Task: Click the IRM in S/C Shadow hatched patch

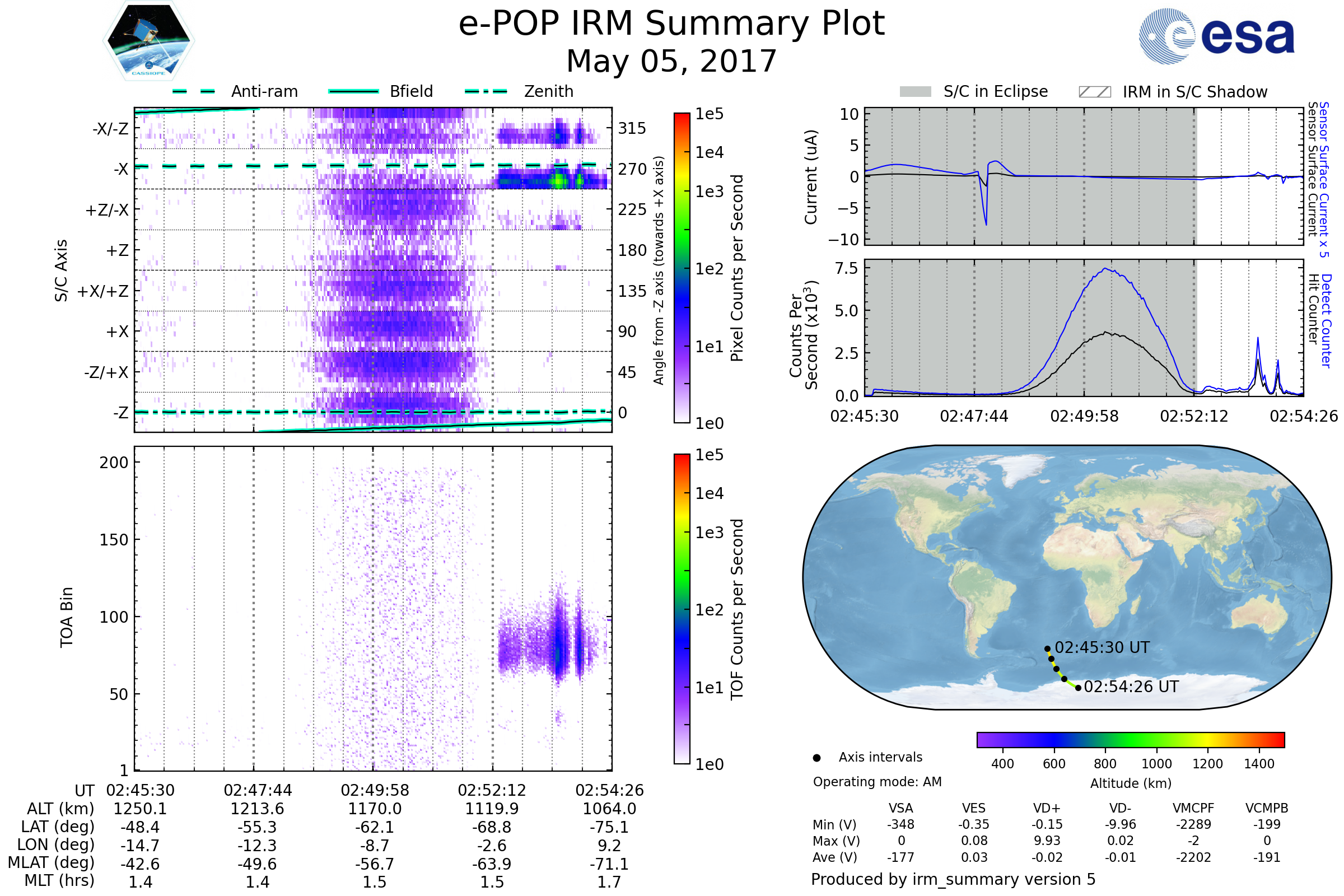Action: click(x=1094, y=92)
